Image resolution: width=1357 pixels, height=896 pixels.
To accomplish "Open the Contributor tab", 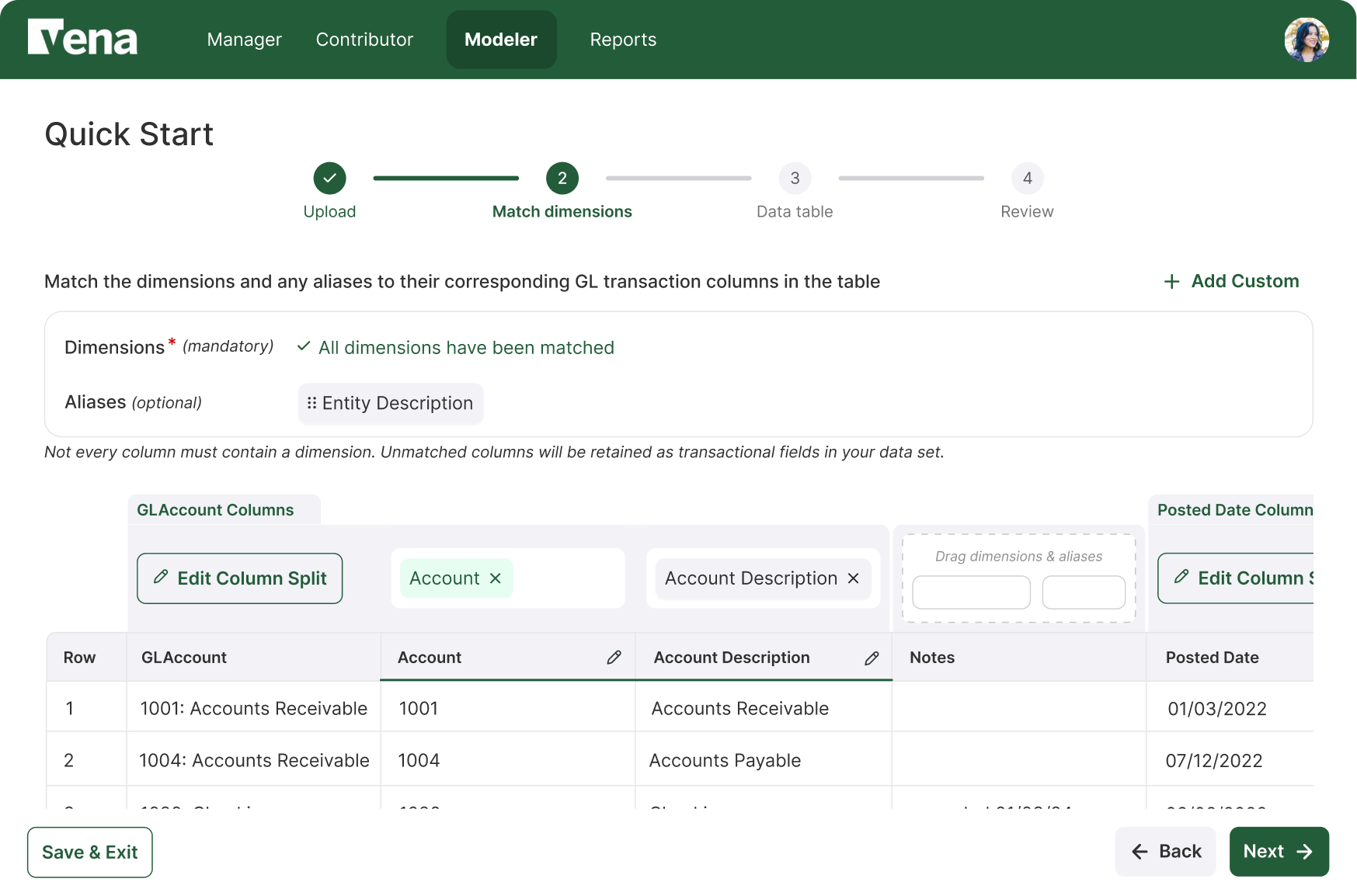I will tap(364, 40).
